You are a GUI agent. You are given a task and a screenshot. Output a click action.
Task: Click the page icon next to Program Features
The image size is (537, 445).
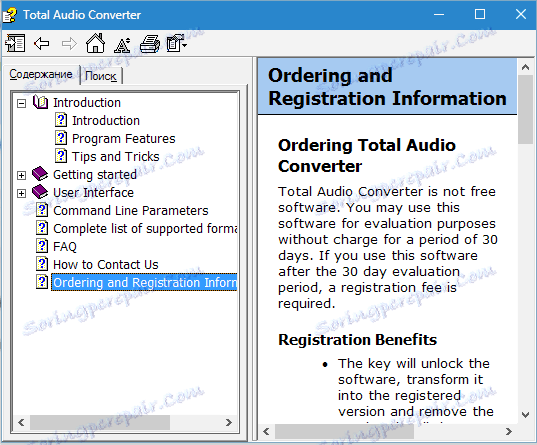pos(61,138)
